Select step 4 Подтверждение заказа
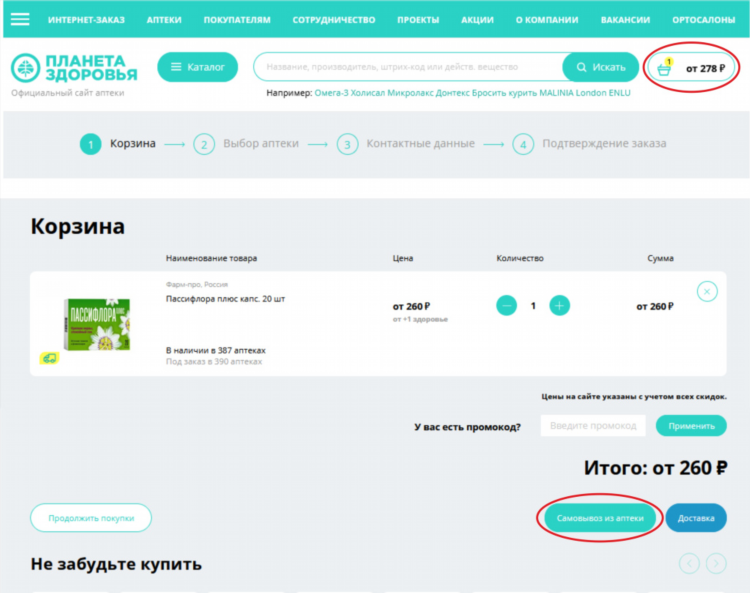The width and height of the screenshot is (750, 593). coord(589,144)
